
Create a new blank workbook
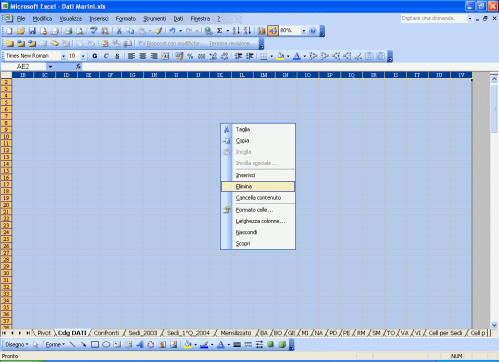(9, 31)
